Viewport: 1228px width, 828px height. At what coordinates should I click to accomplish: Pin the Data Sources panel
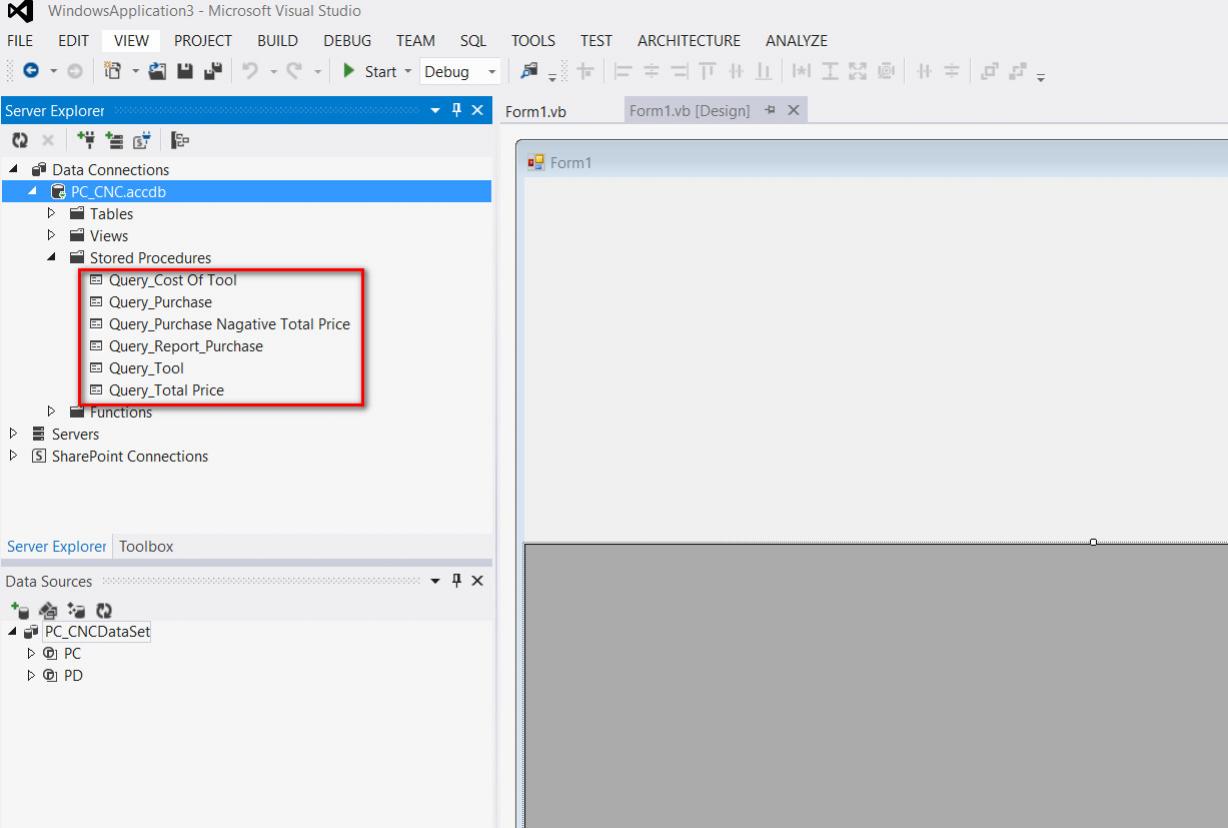pyautogui.click(x=457, y=581)
